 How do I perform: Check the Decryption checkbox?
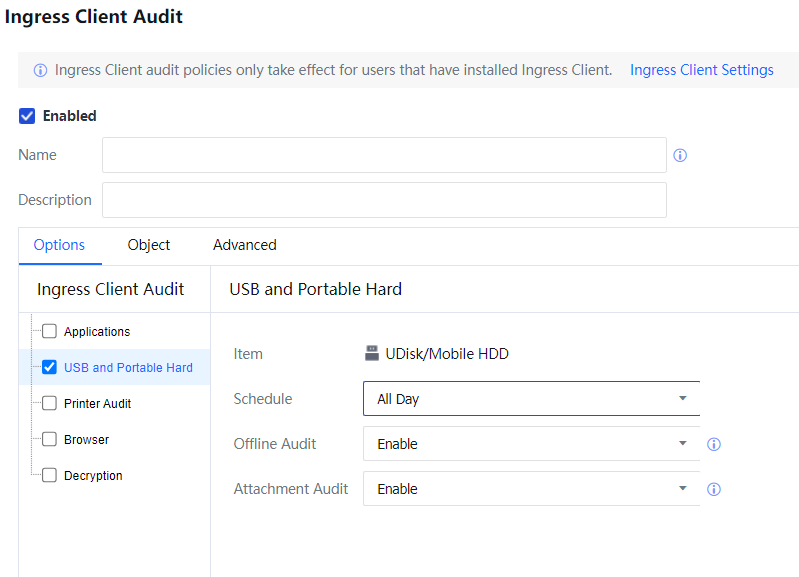(x=49, y=475)
